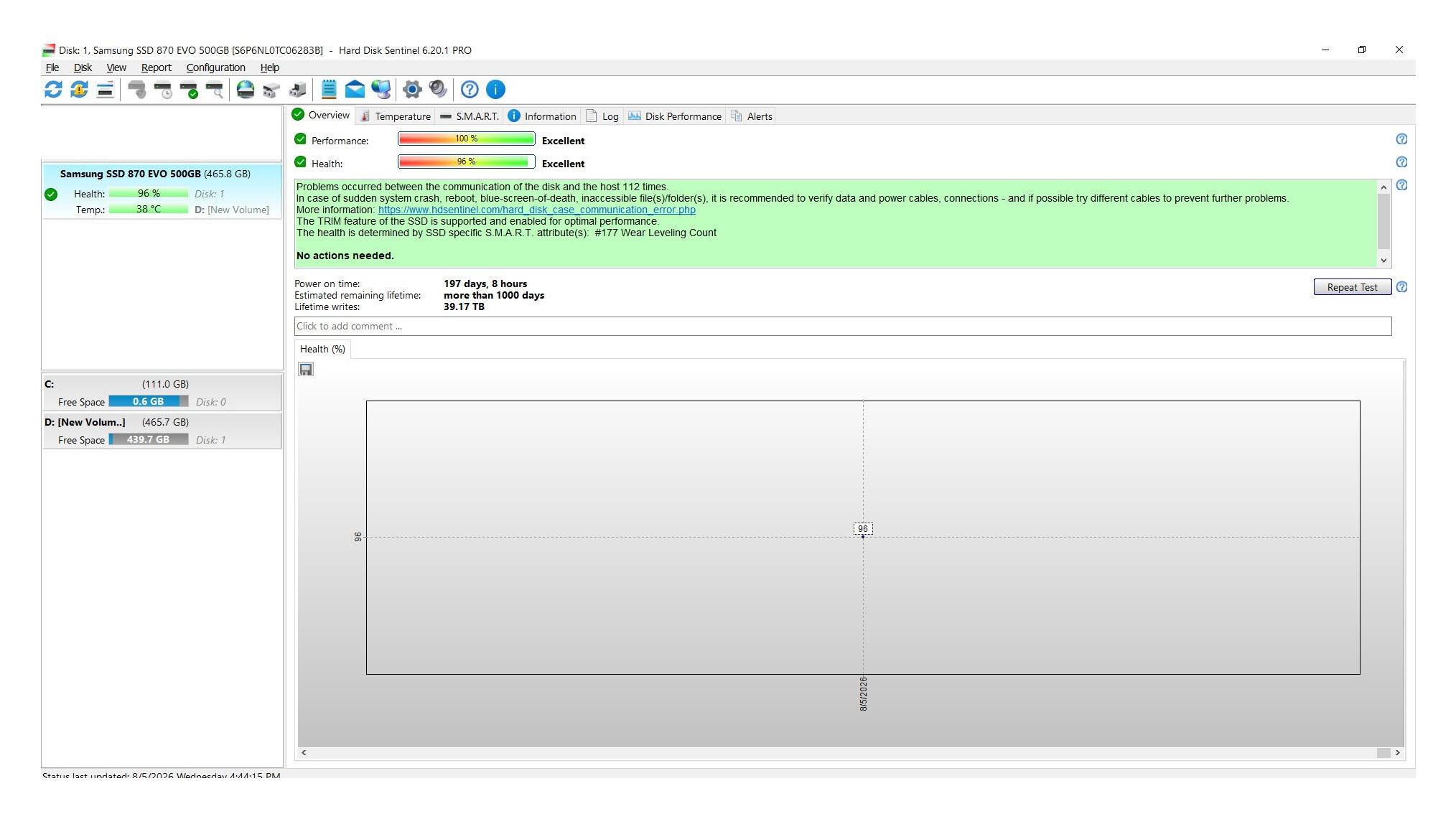Switch to the Overview tab
1456x819 pixels.
321,115
